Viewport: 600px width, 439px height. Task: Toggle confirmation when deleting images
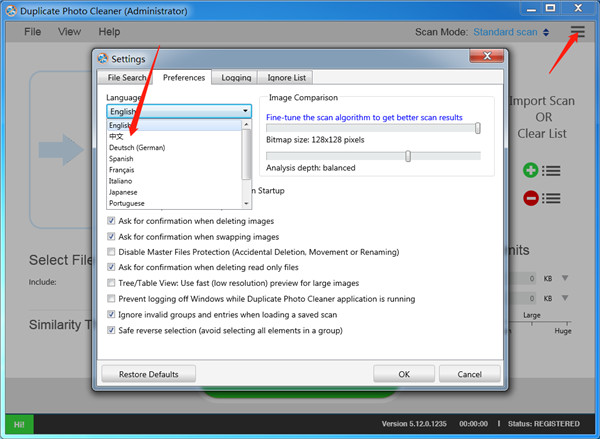[111, 220]
